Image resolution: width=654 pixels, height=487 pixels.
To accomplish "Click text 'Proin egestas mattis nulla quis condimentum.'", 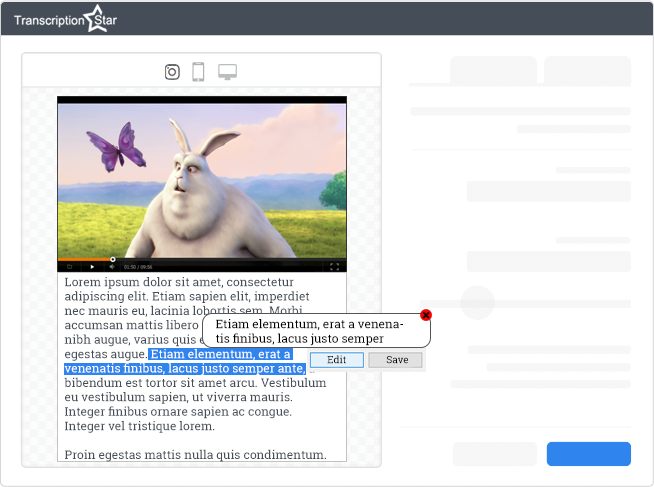I will coord(196,455).
